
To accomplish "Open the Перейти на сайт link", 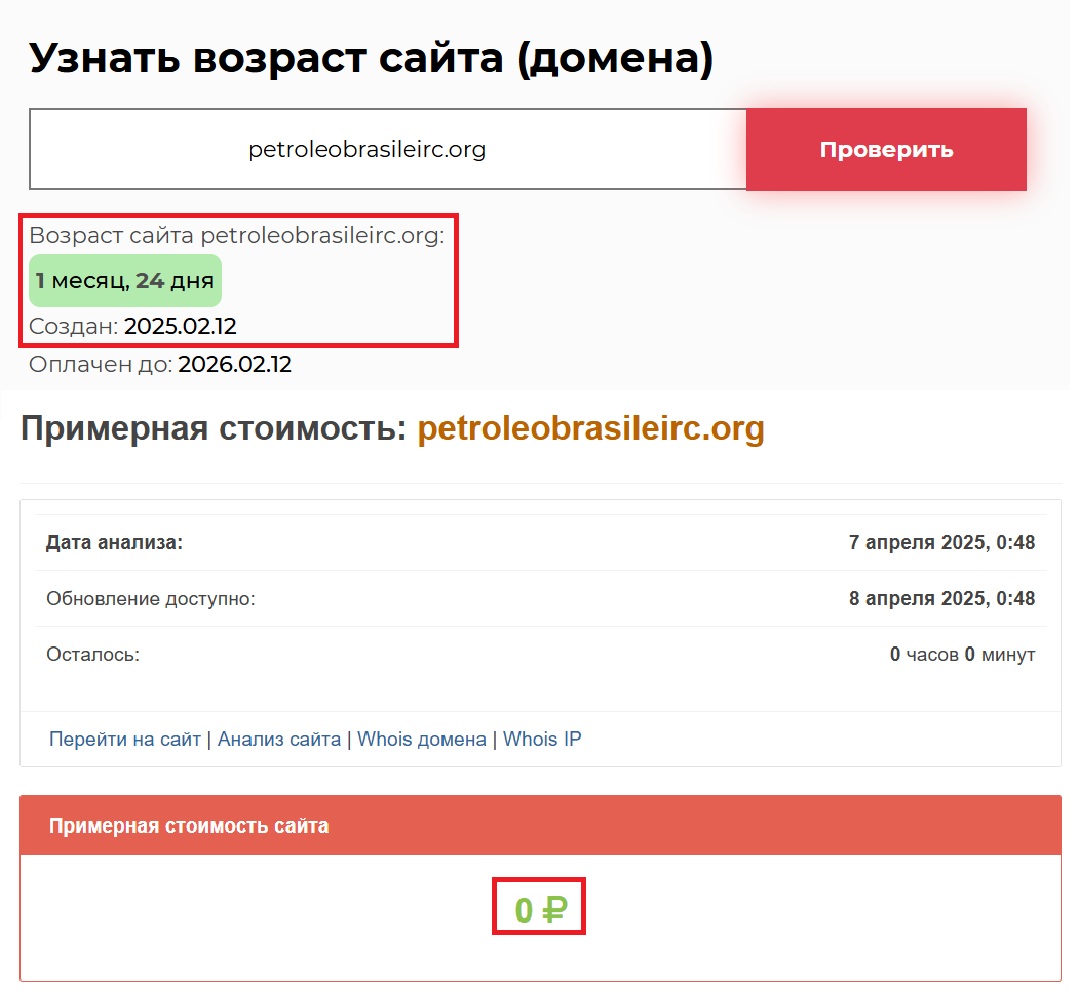I will coord(125,740).
